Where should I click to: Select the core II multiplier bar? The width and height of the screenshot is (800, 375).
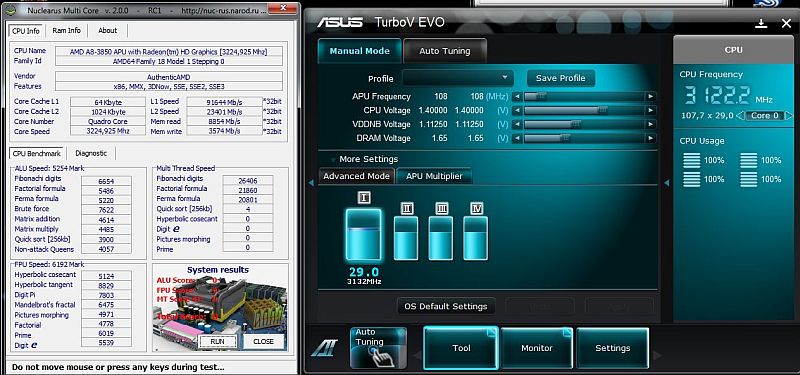tap(406, 238)
